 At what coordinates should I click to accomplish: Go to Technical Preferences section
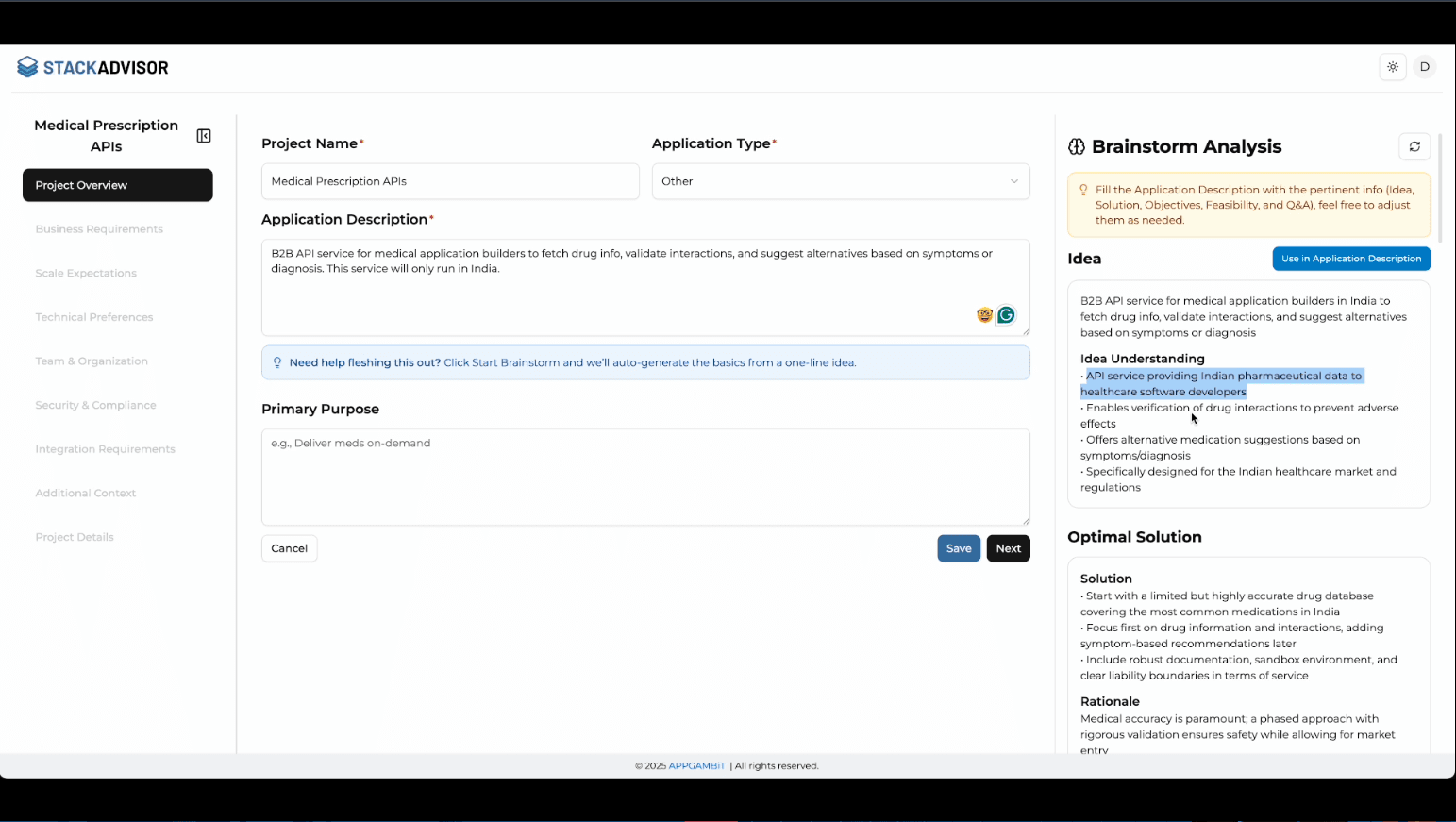(94, 317)
